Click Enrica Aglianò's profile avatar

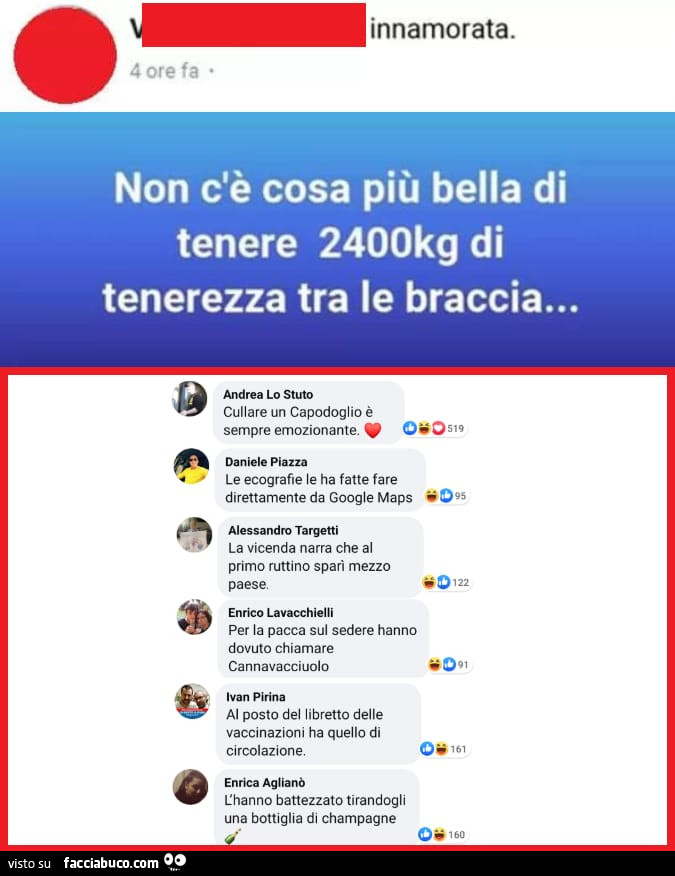tap(191, 787)
